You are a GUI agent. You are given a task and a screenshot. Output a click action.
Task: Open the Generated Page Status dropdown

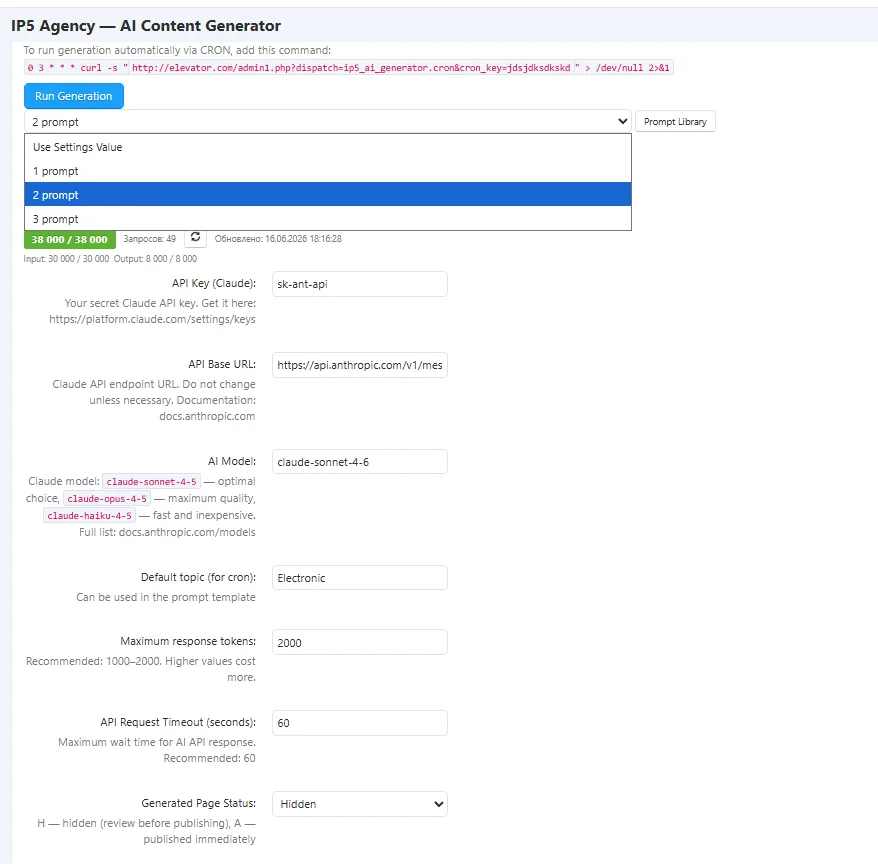[359, 804]
